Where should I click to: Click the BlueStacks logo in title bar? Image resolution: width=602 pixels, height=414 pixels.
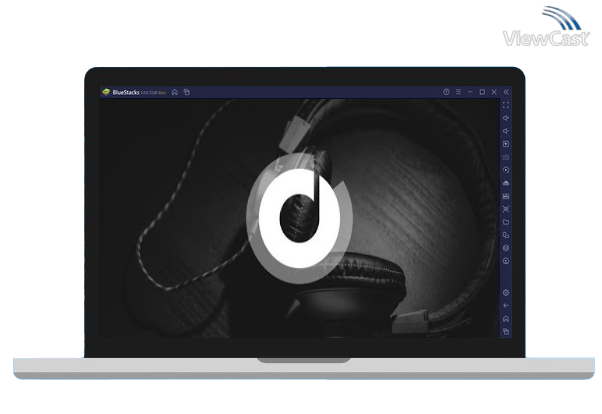[x=106, y=92]
